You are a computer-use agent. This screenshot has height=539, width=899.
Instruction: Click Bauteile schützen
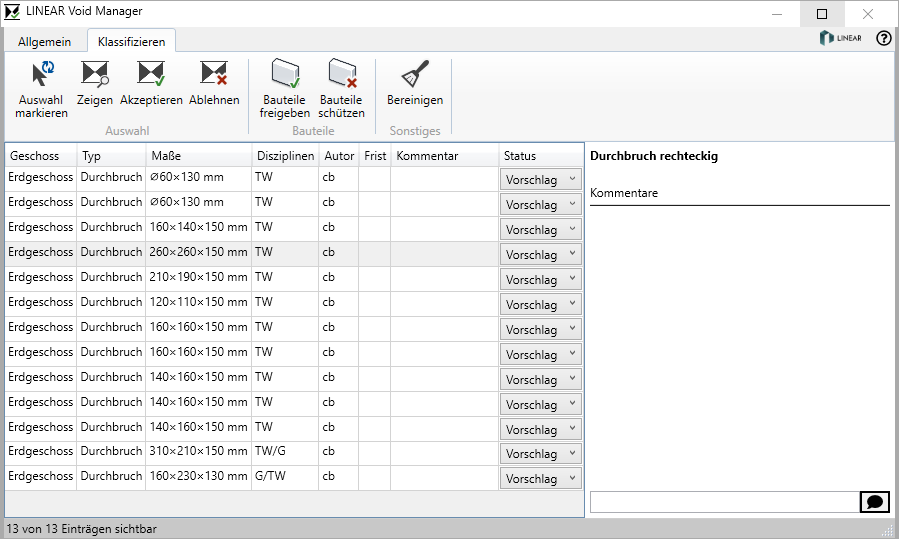[x=341, y=89]
